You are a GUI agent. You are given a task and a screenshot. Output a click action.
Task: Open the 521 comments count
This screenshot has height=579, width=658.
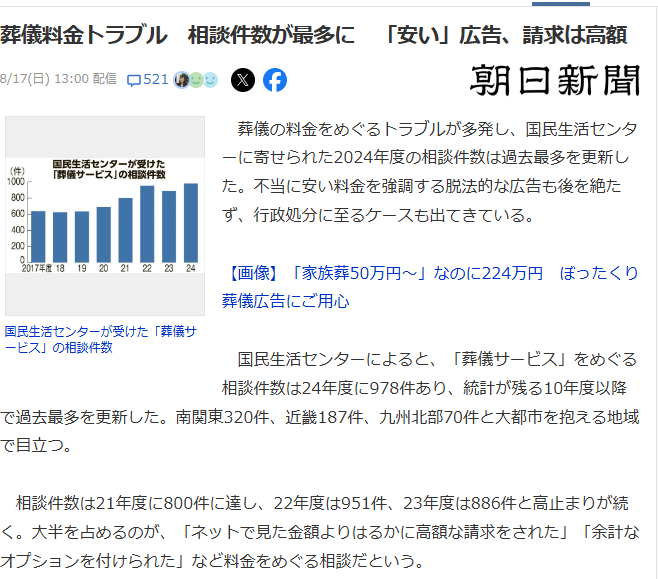(x=156, y=79)
